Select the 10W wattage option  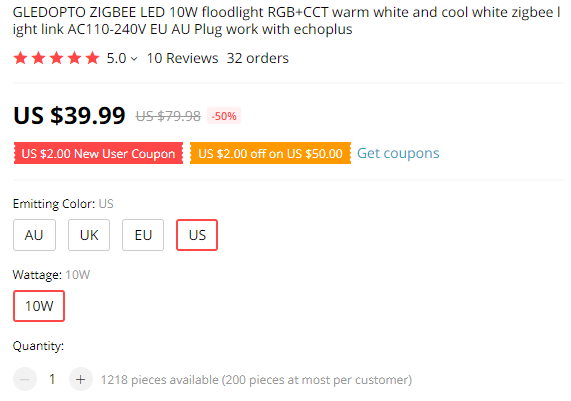39,306
